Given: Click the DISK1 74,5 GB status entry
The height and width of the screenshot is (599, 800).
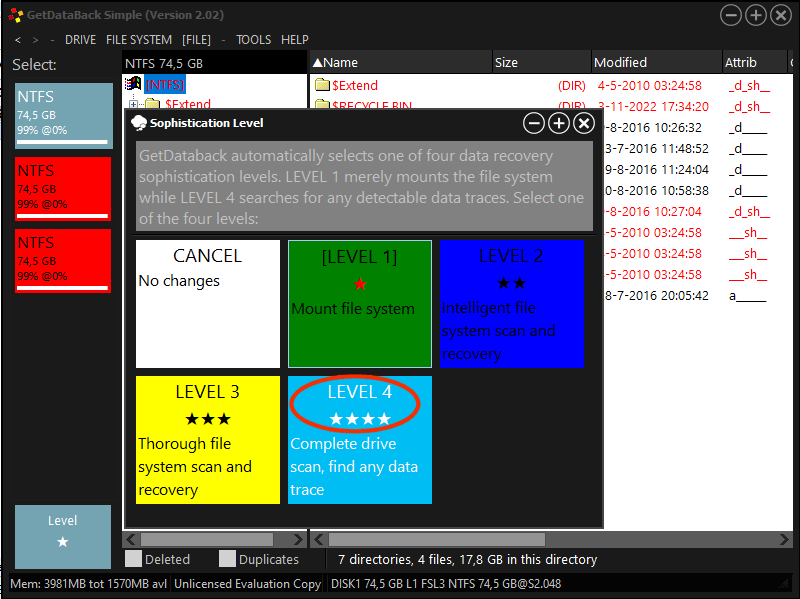Looking at the screenshot, I should 446,584.
